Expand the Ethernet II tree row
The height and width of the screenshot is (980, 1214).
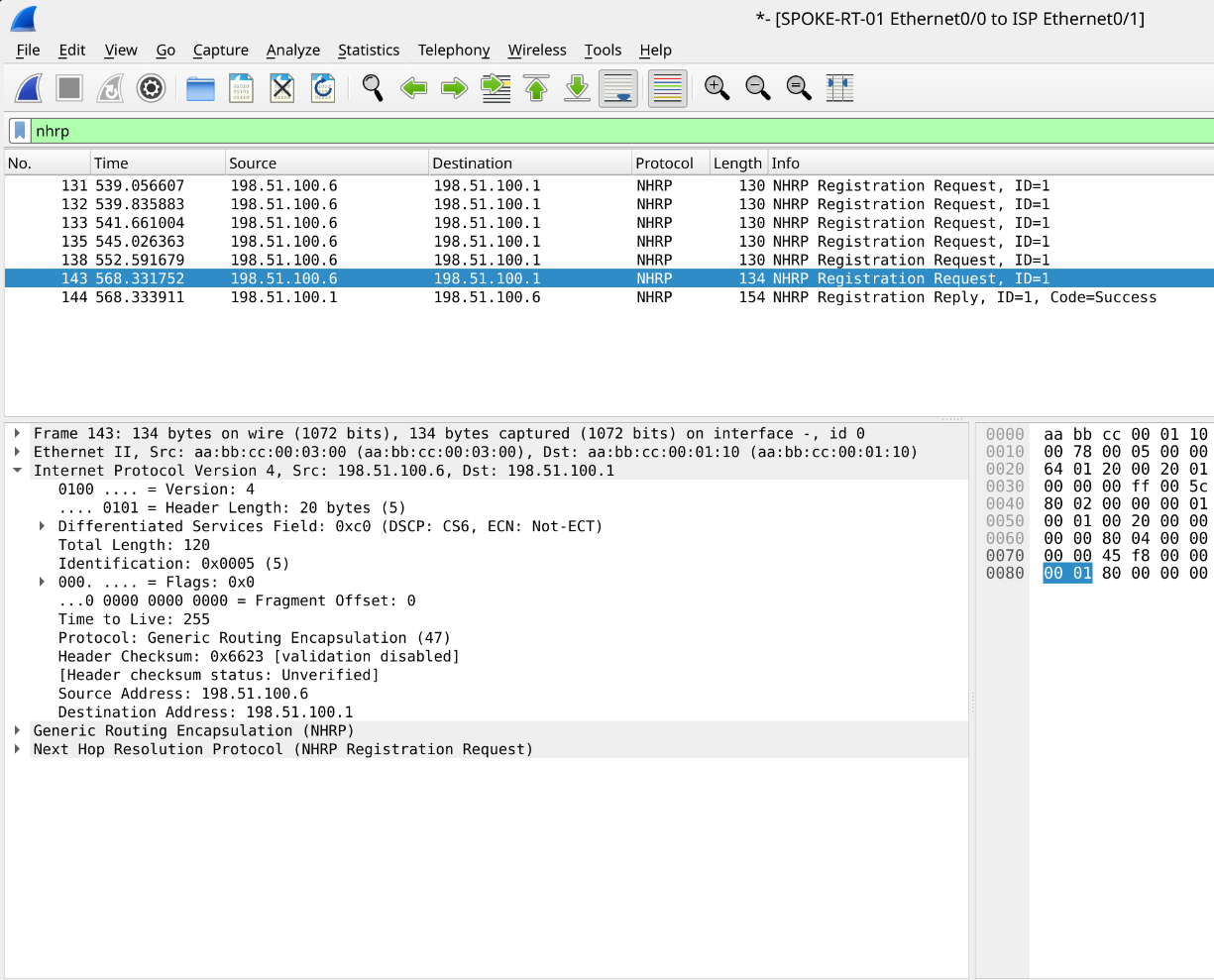tap(18, 452)
